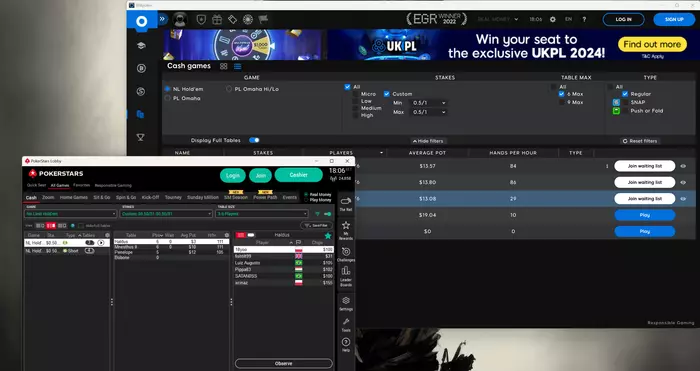The width and height of the screenshot is (700, 371).
Task: Open Help in PokerStars sidebar
Action: (x=346, y=345)
